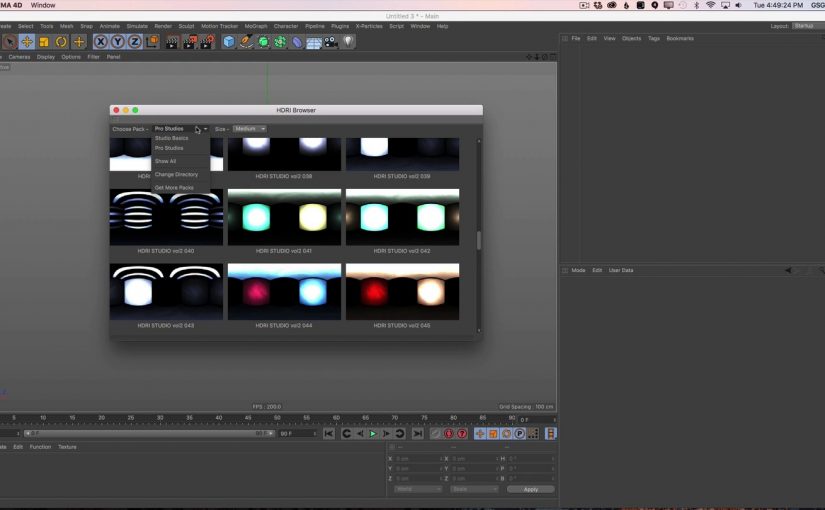Screen dimensions: 825x510
Task: Toggle Position keyframe recording
Action: (480, 434)
